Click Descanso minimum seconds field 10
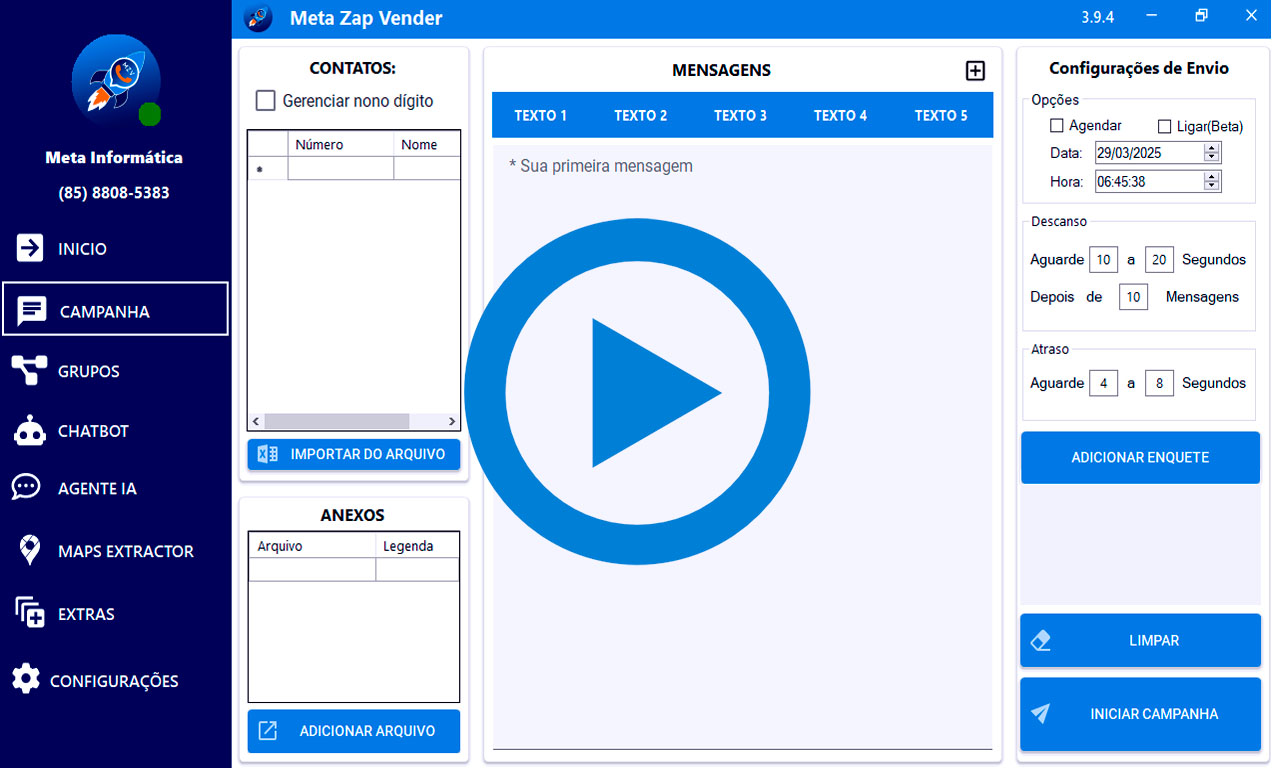 [x=1103, y=259]
